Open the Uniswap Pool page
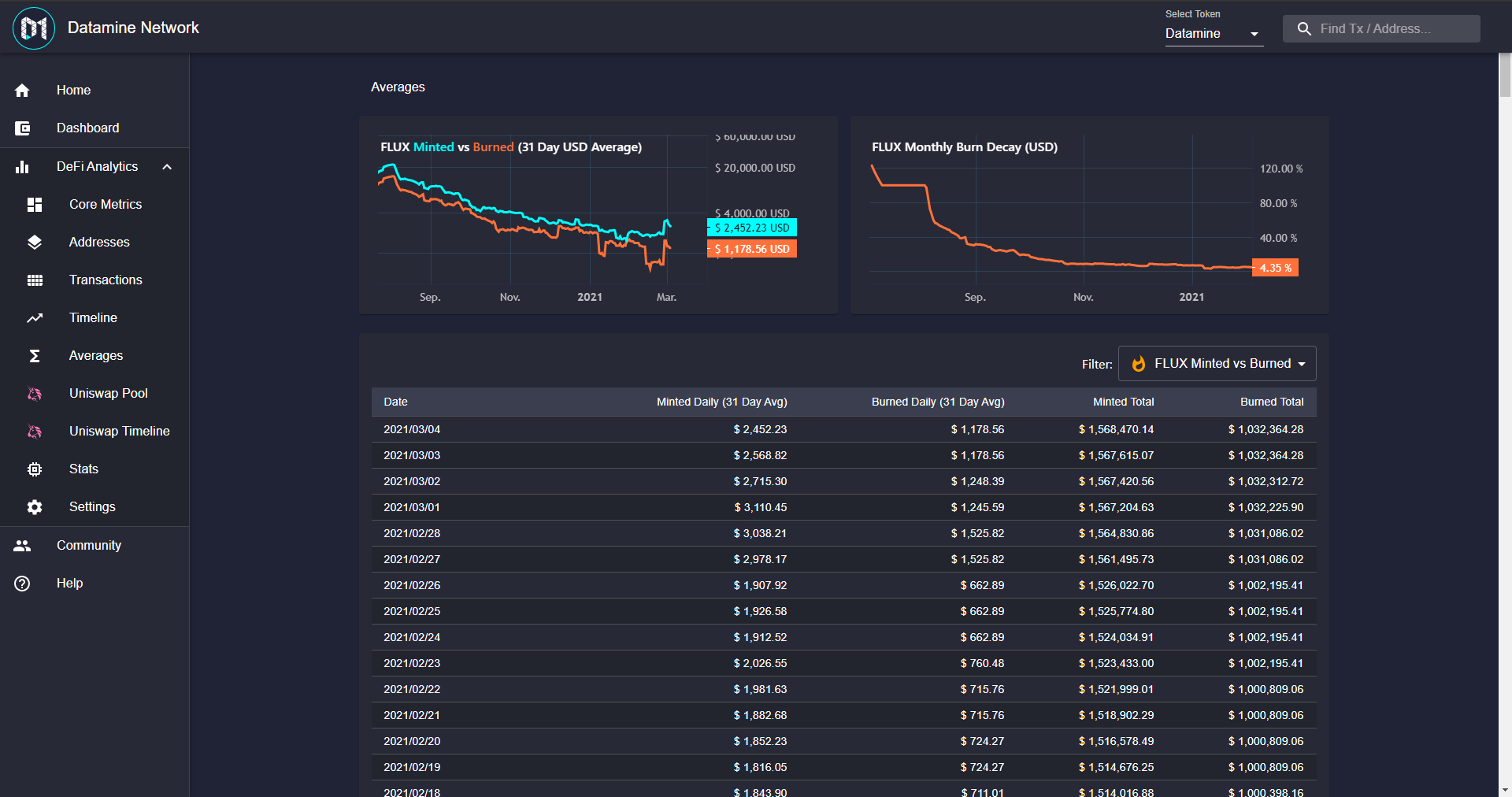1512x797 pixels. pos(94,394)
